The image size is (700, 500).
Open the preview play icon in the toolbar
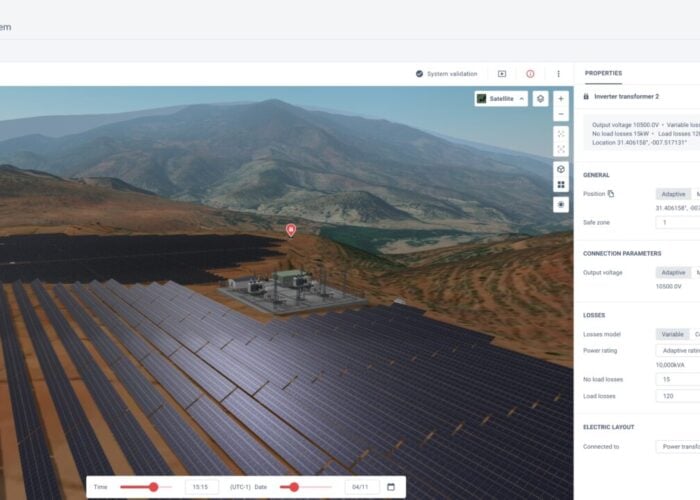click(502, 74)
